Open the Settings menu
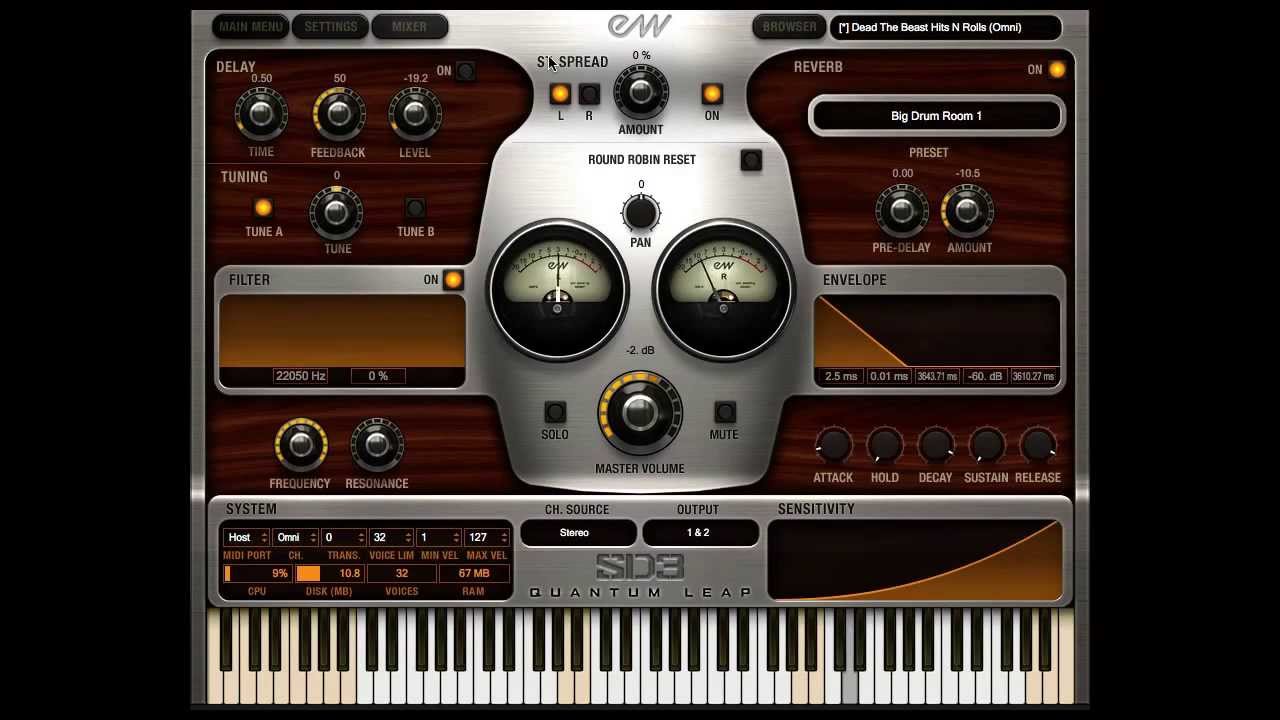This screenshot has height=720, width=1280. [x=330, y=27]
